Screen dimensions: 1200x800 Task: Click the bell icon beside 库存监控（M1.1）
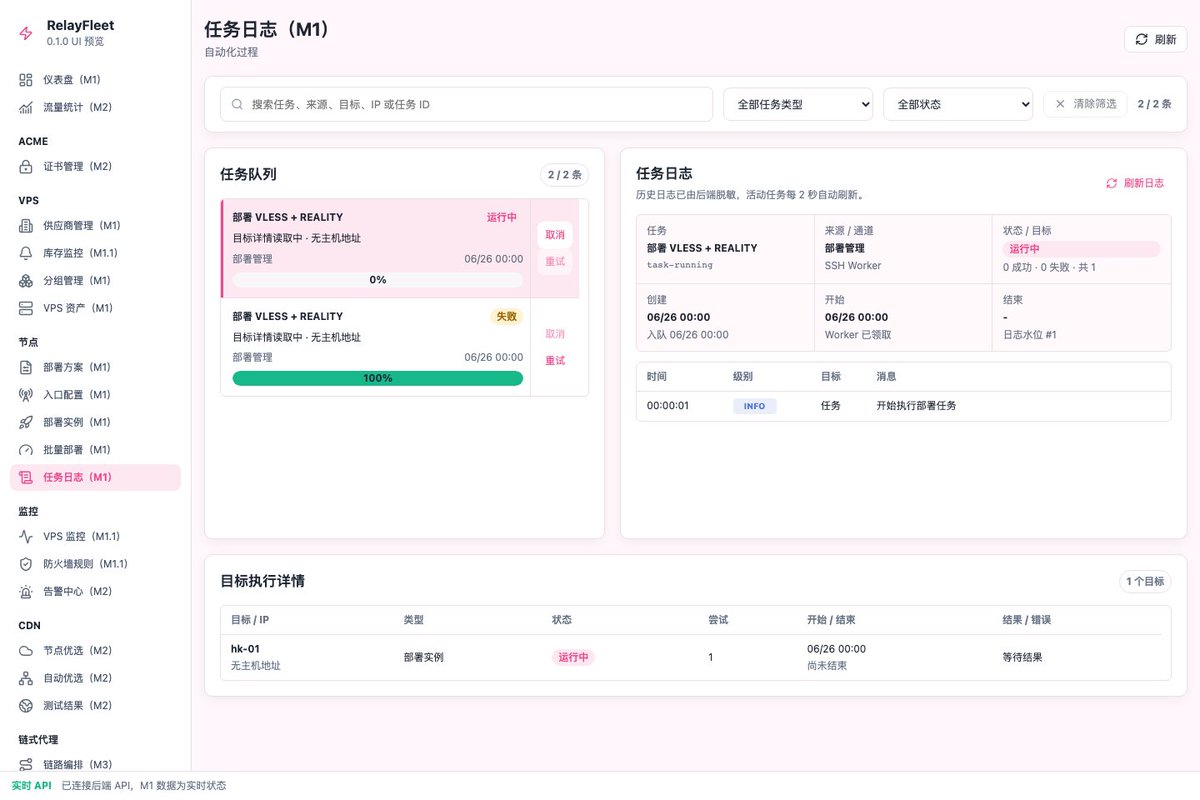26,253
